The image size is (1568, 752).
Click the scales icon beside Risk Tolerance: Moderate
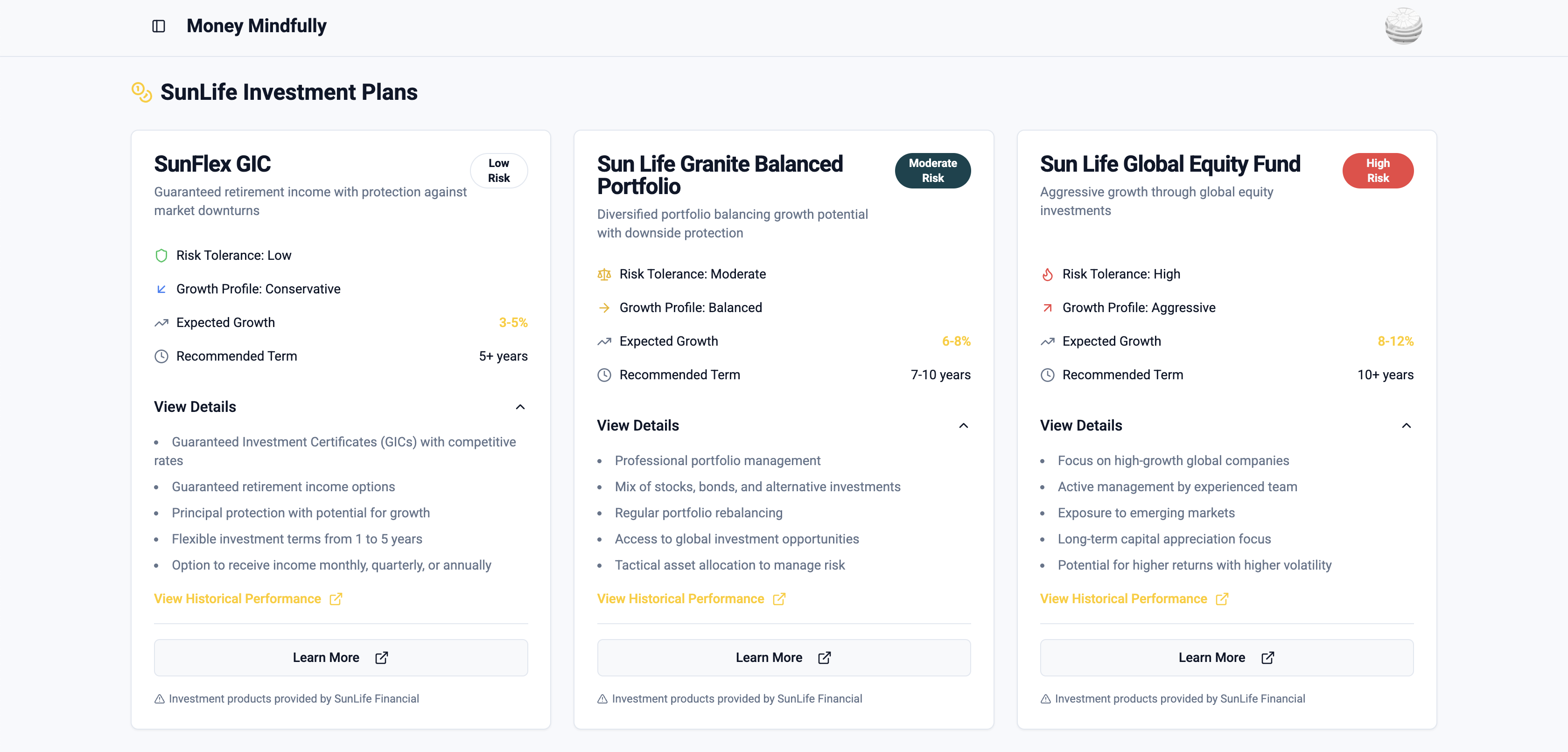[x=604, y=274]
